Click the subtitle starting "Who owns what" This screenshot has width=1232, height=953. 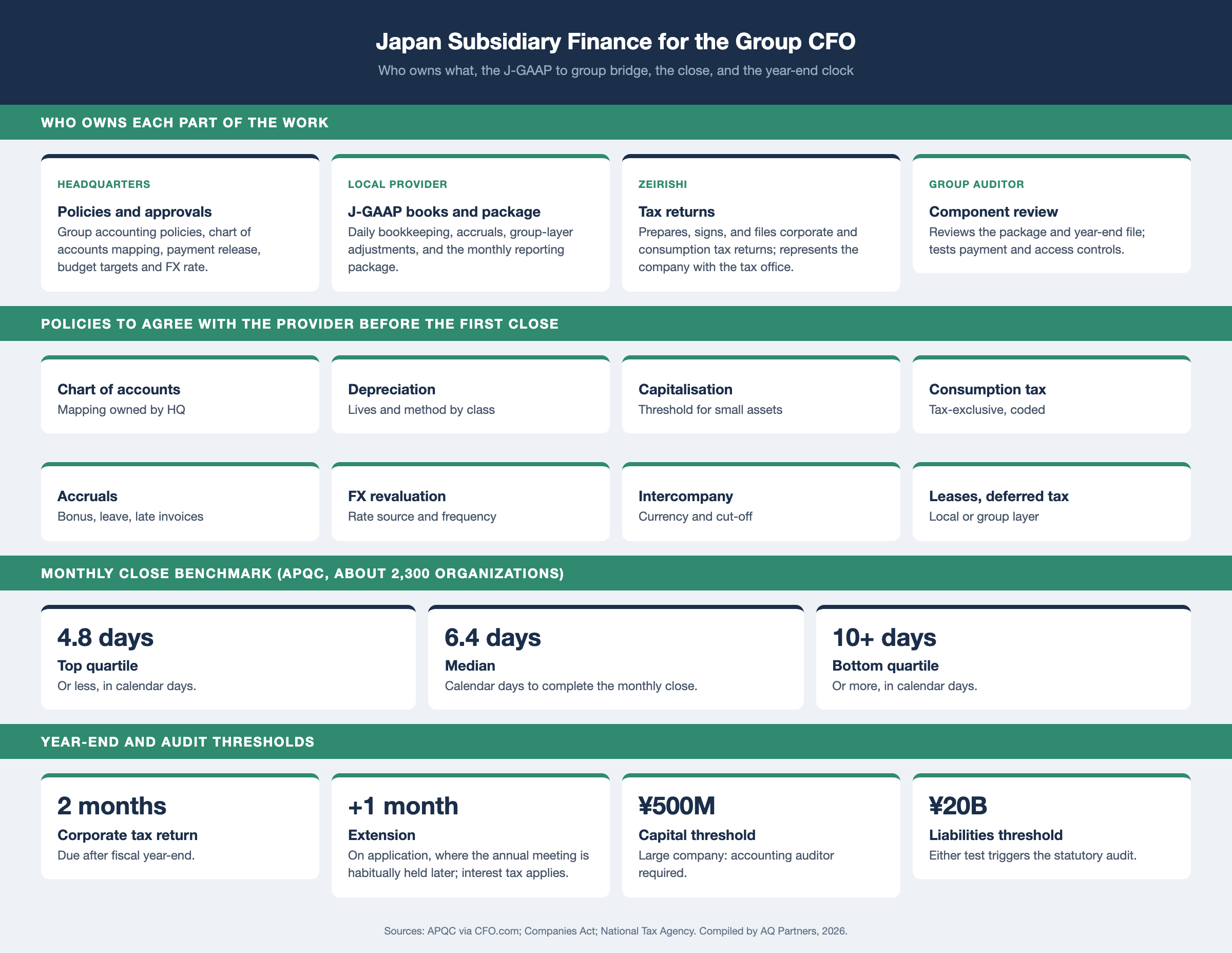pyautogui.click(x=615, y=70)
